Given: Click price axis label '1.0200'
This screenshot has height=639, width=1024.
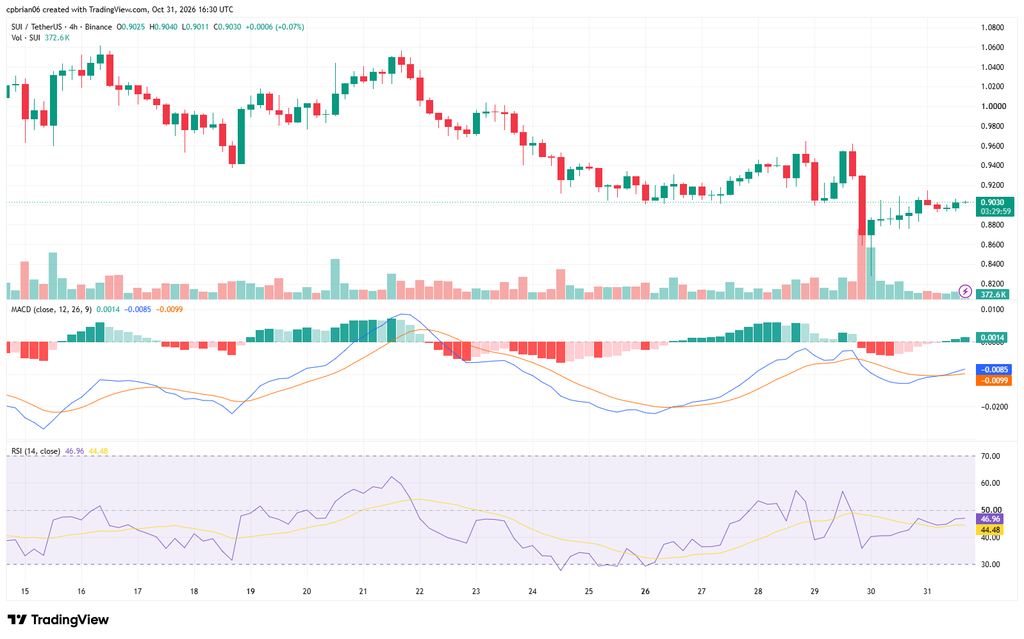Looking at the screenshot, I should (992, 86).
